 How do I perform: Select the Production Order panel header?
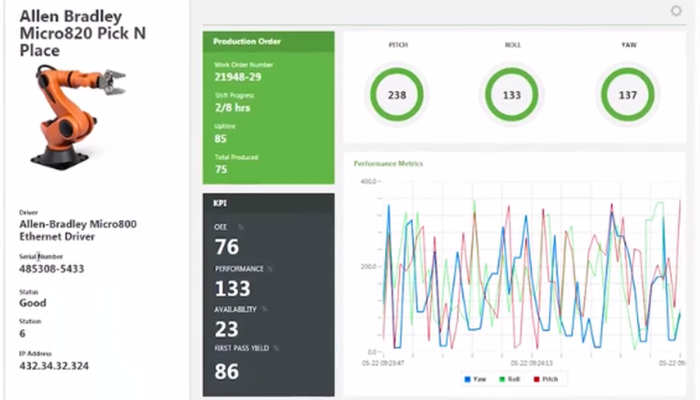pos(268,41)
